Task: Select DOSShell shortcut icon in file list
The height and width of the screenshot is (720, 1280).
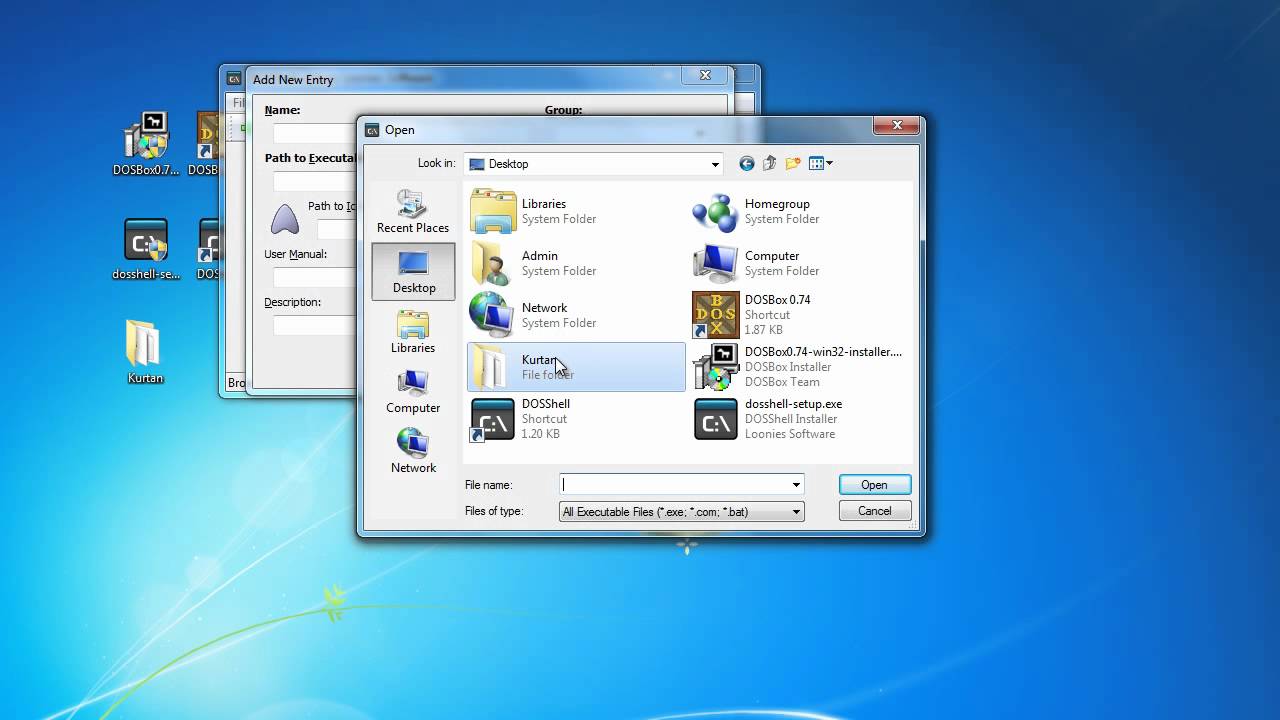Action: coord(493,419)
